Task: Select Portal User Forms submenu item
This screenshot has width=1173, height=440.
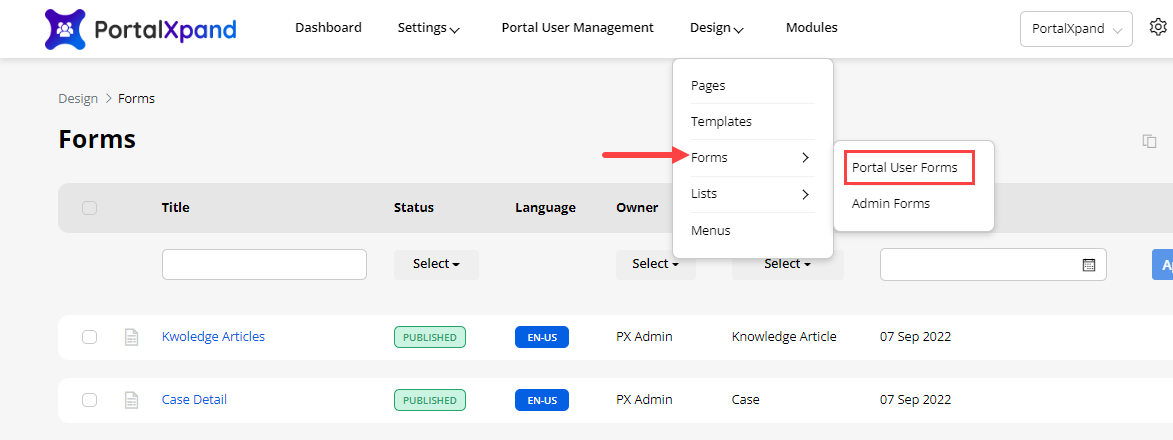Action: point(905,167)
